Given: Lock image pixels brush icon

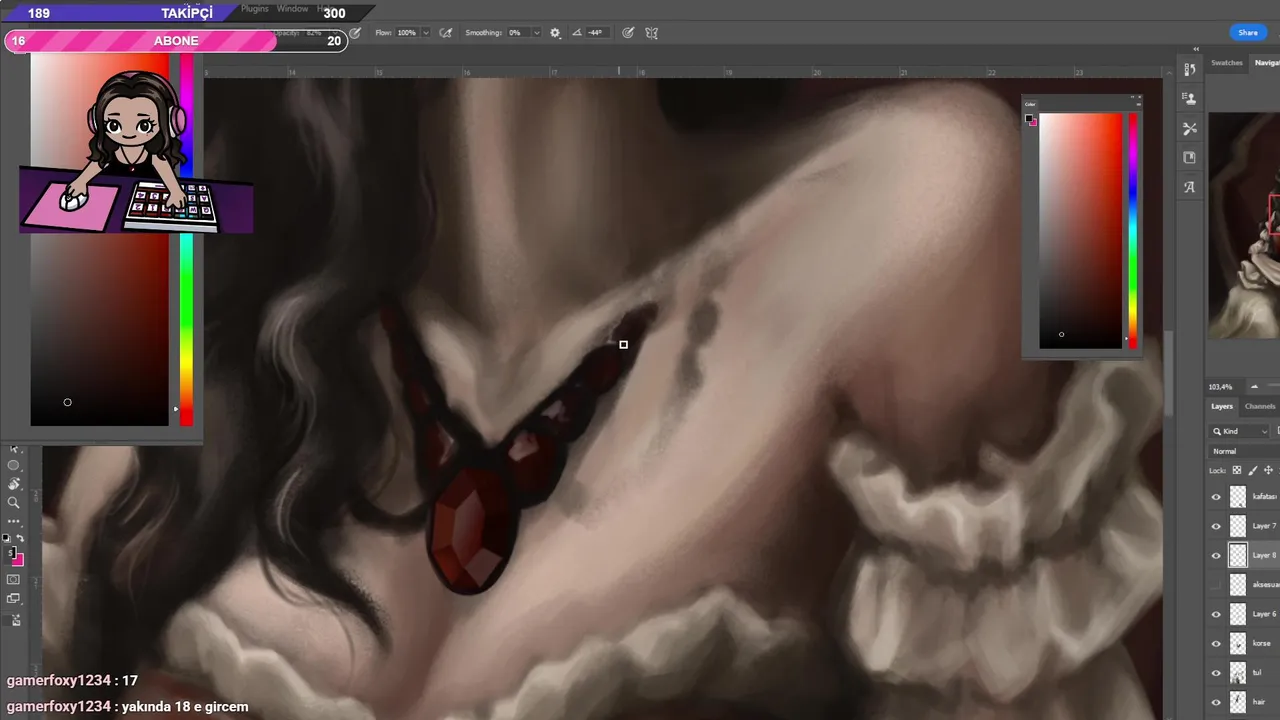Looking at the screenshot, I should pos(1253,470).
